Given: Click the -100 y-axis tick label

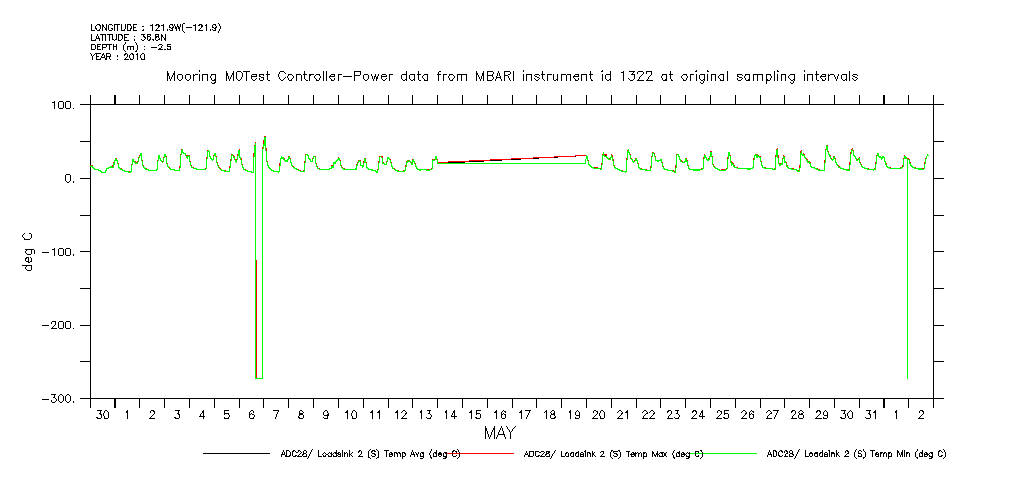Looking at the screenshot, I should coord(57,252).
